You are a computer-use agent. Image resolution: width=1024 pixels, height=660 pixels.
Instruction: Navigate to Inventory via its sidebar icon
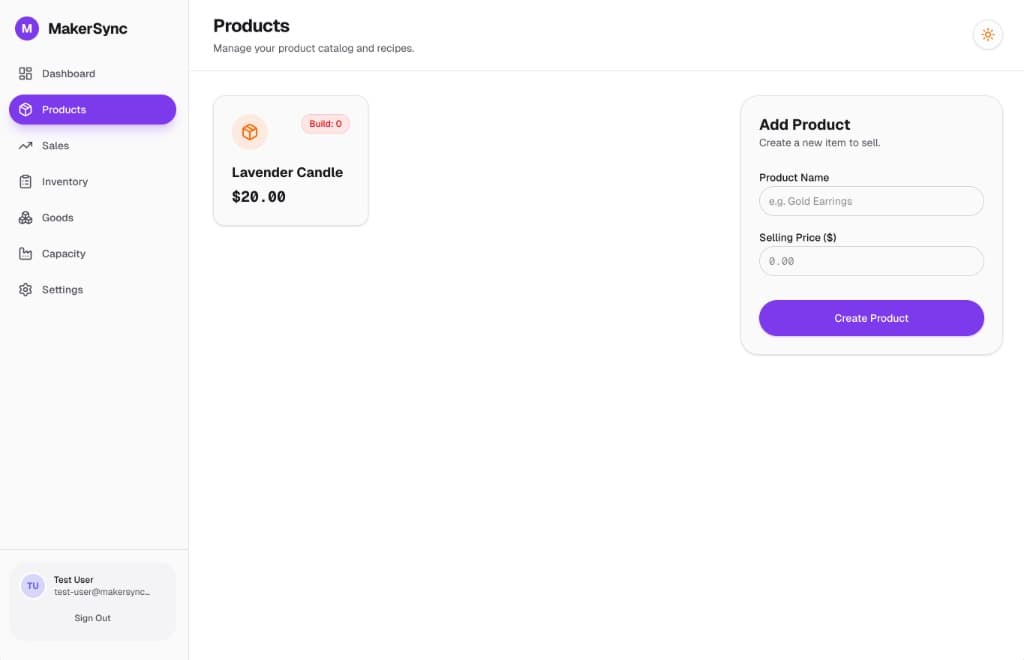pyautogui.click(x=25, y=181)
